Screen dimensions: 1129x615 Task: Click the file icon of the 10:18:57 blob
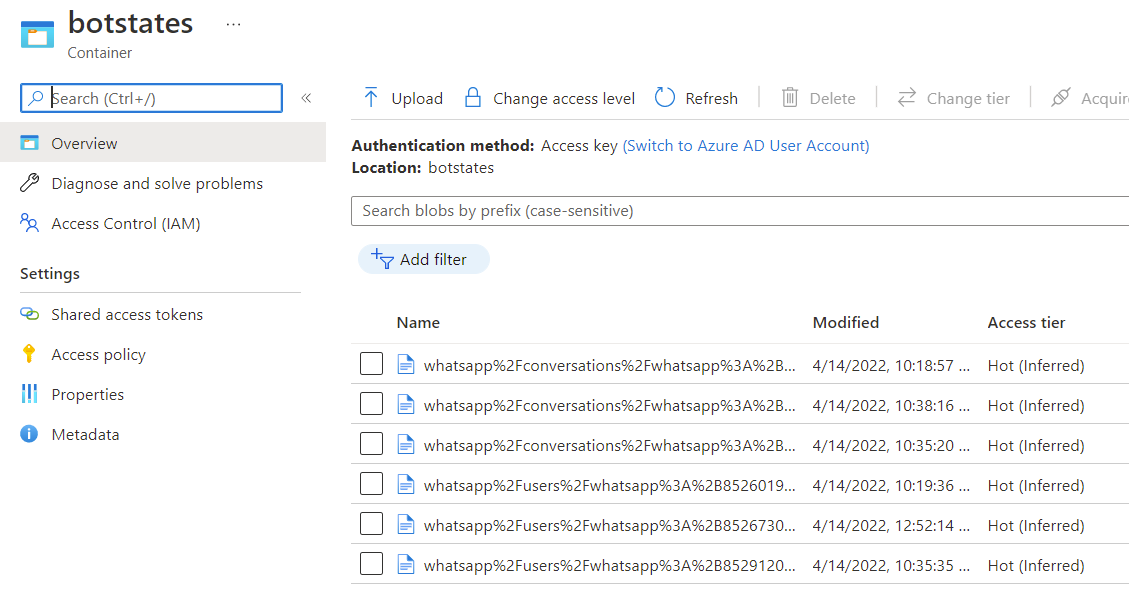tap(406, 365)
